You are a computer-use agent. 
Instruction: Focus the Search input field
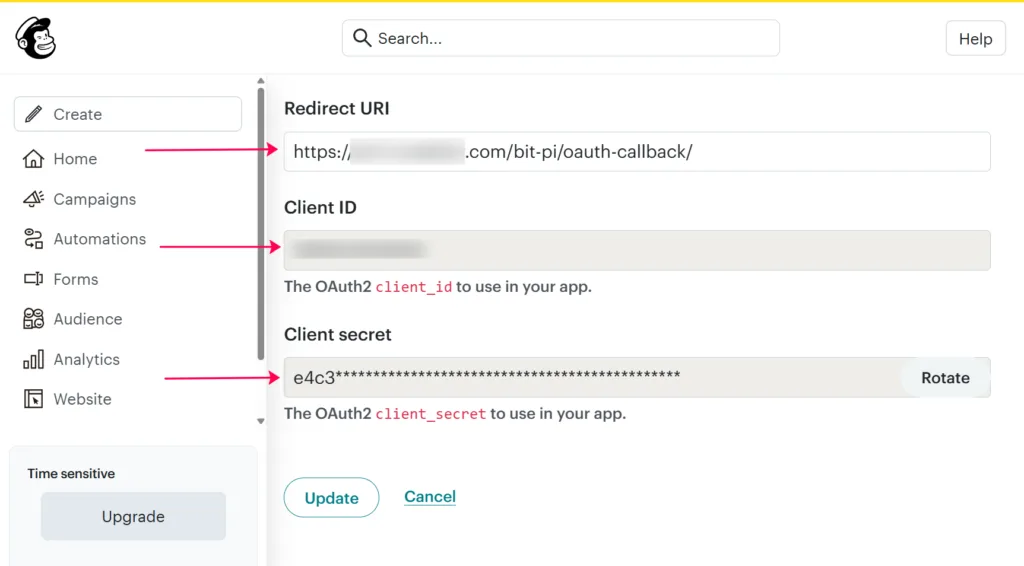[561, 38]
